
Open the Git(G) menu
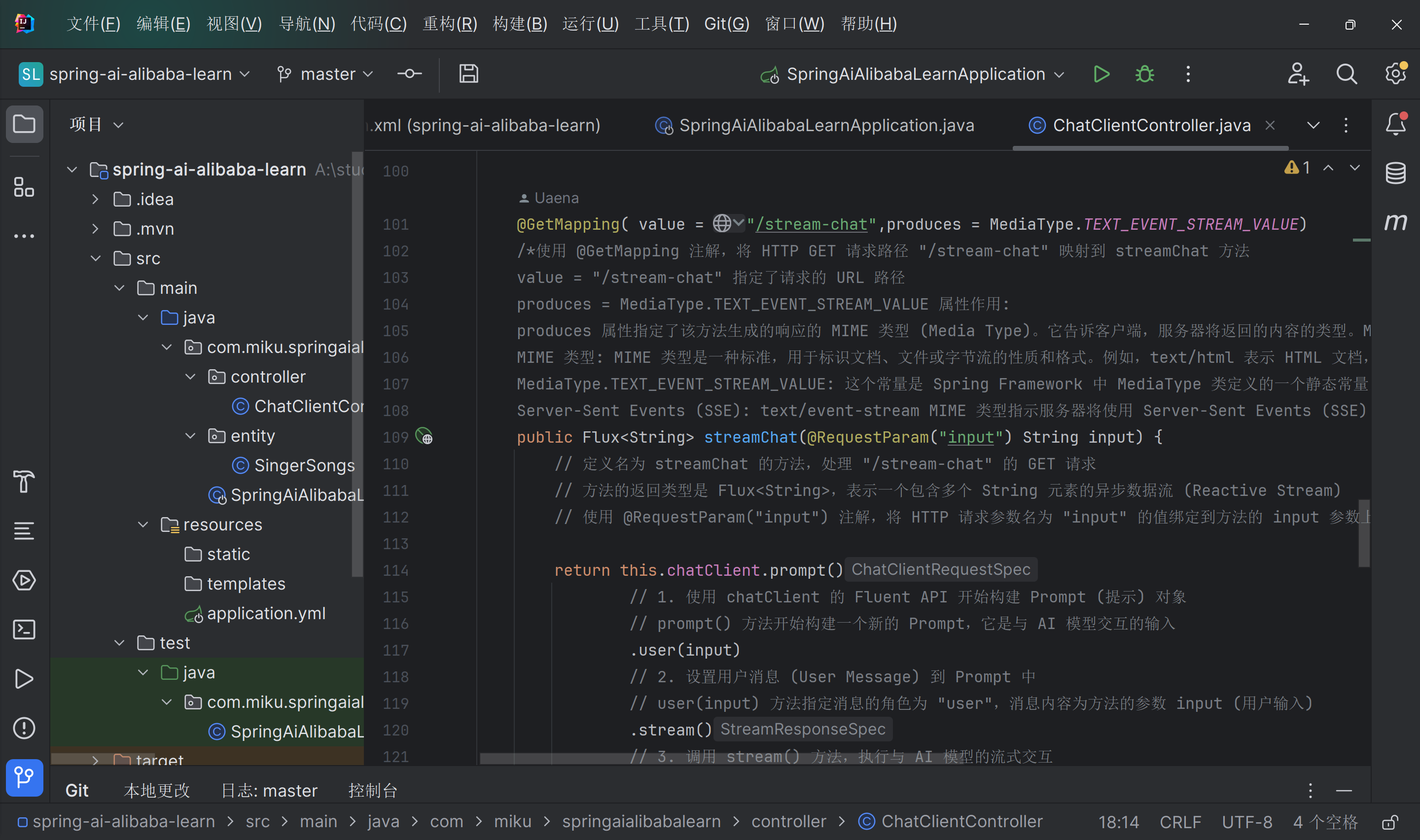tap(726, 23)
